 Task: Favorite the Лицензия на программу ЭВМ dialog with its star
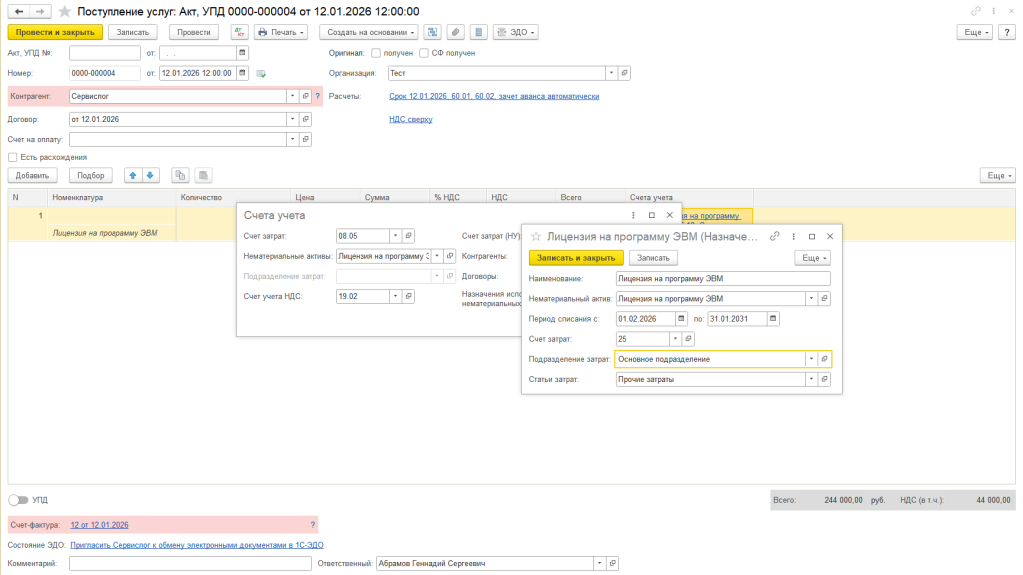click(x=536, y=236)
